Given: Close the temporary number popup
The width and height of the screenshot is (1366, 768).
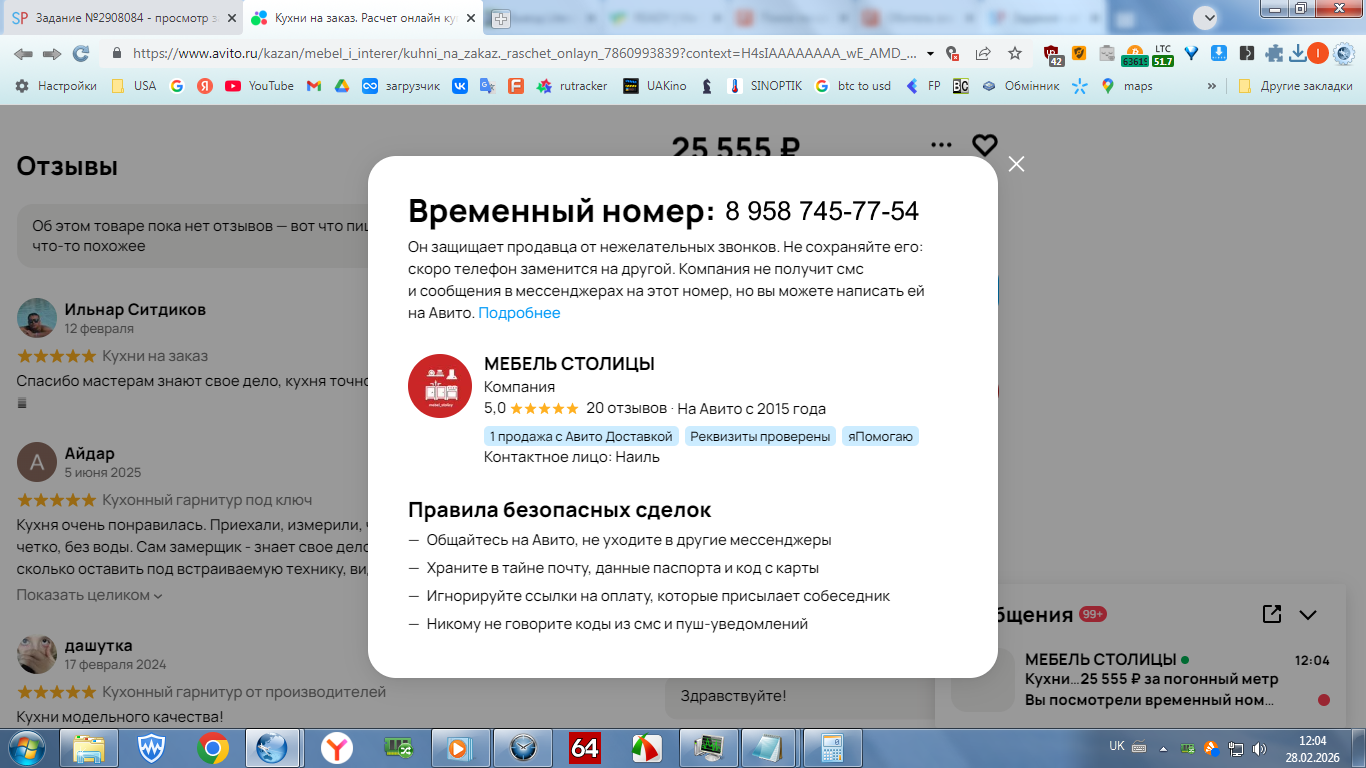Looking at the screenshot, I should point(1016,164).
